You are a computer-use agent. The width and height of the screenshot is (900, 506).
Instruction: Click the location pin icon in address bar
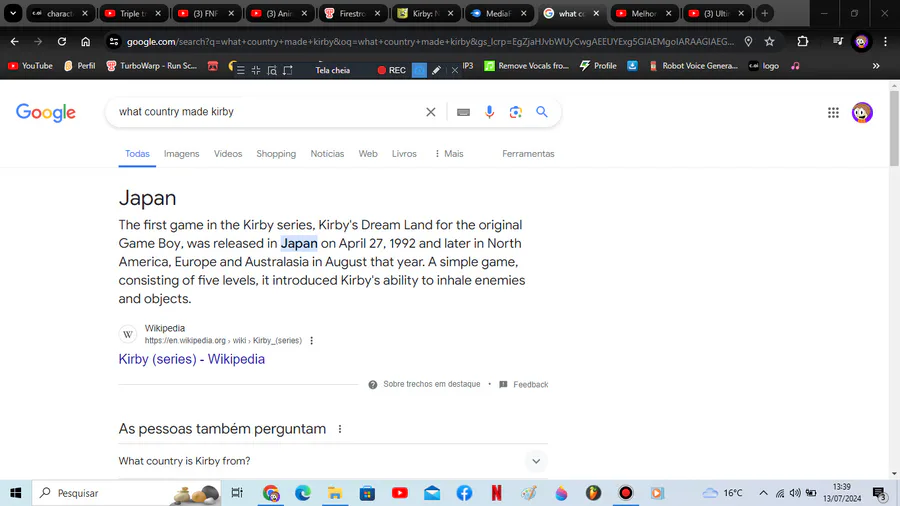tap(748, 41)
